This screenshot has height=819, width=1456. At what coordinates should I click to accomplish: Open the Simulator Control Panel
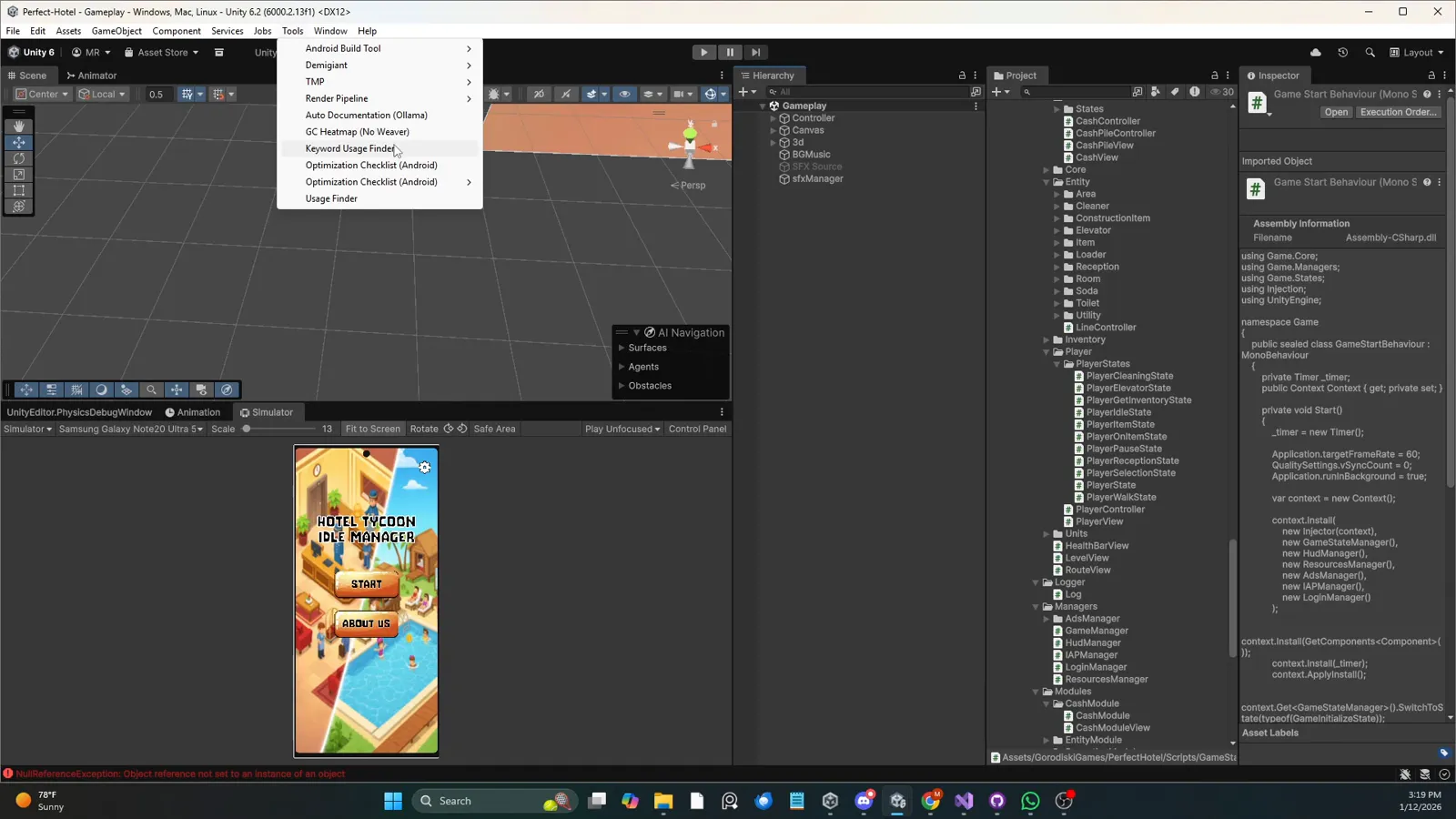tap(697, 429)
